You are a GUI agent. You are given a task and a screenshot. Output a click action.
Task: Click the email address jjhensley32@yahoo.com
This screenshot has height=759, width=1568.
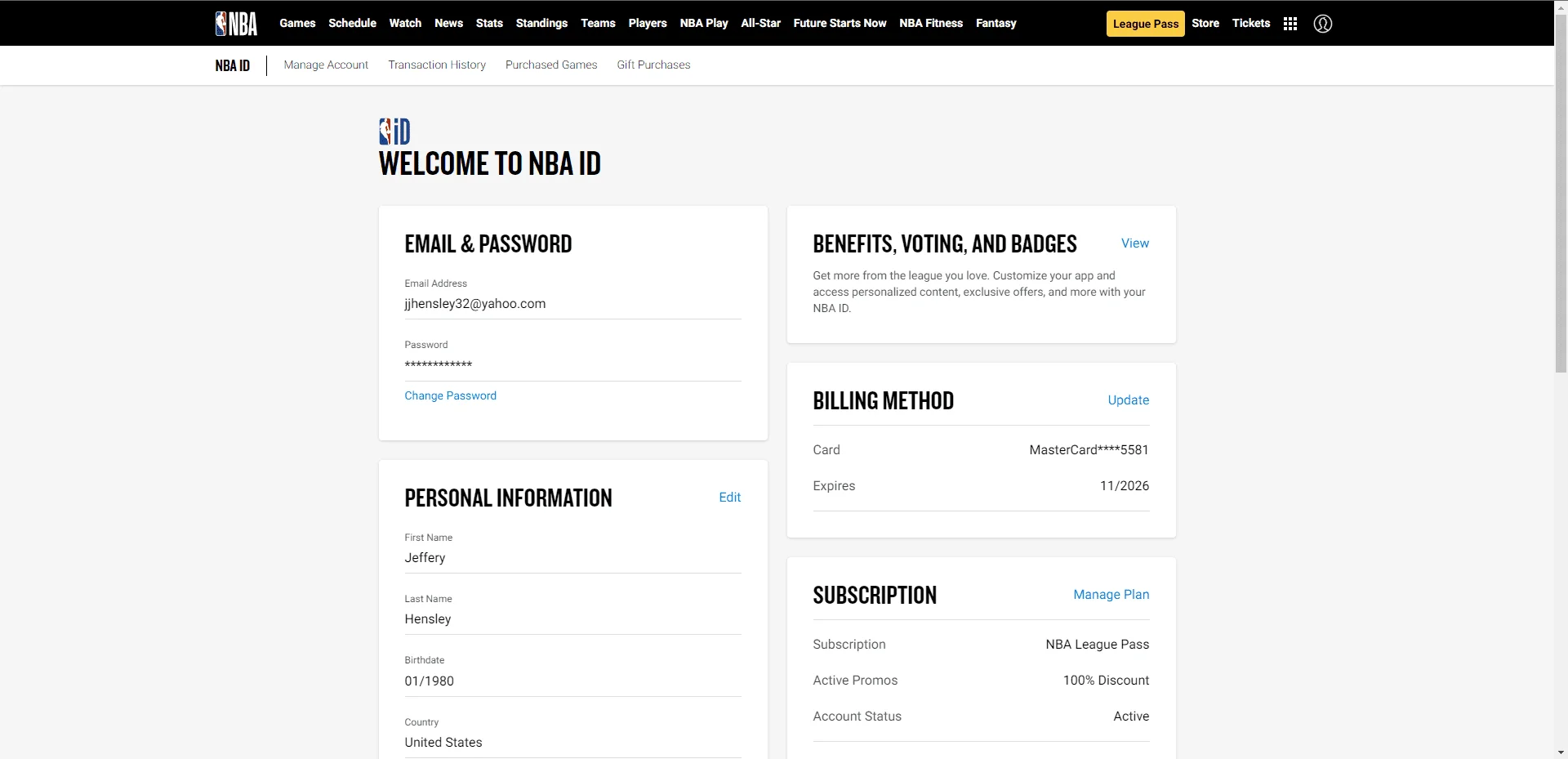[x=475, y=304]
